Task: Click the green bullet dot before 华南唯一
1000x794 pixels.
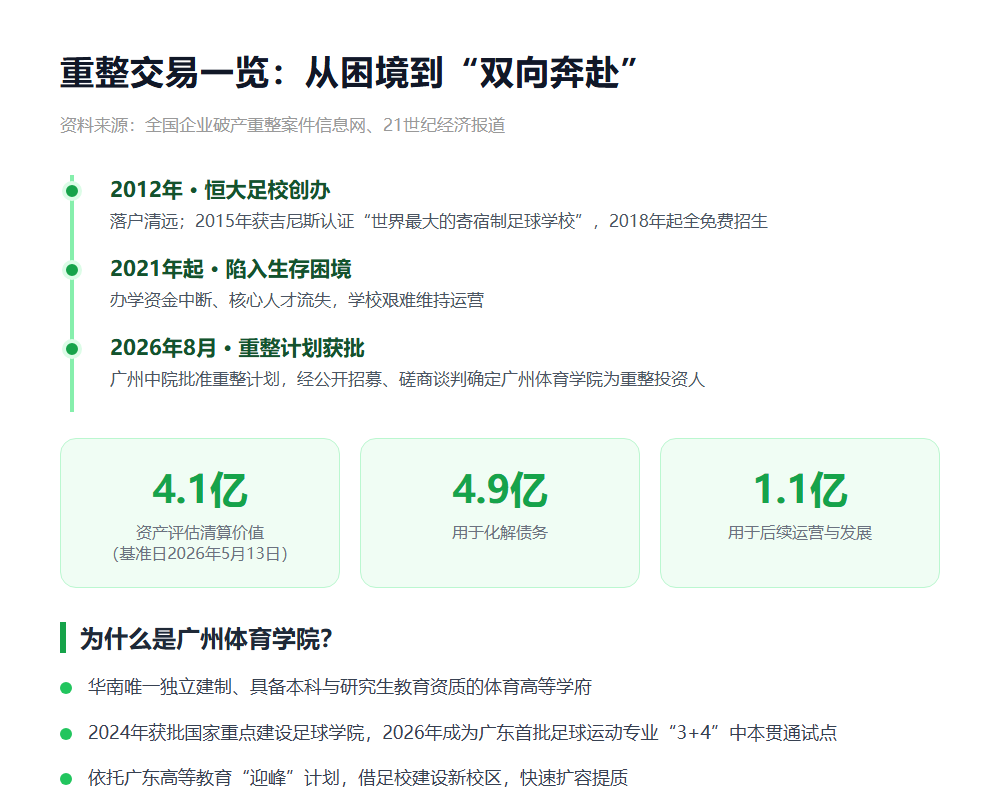Action: click(66, 687)
